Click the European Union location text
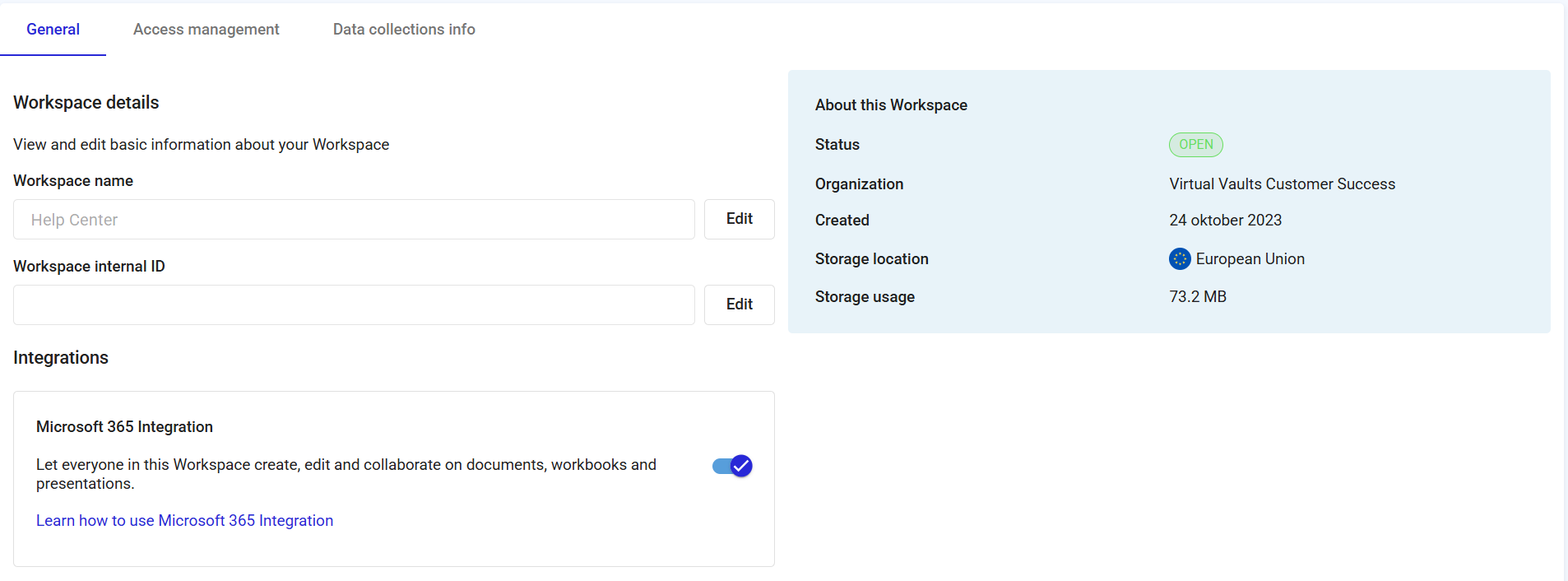1568x581 pixels. pyautogui.click(x=1250, y=259)
